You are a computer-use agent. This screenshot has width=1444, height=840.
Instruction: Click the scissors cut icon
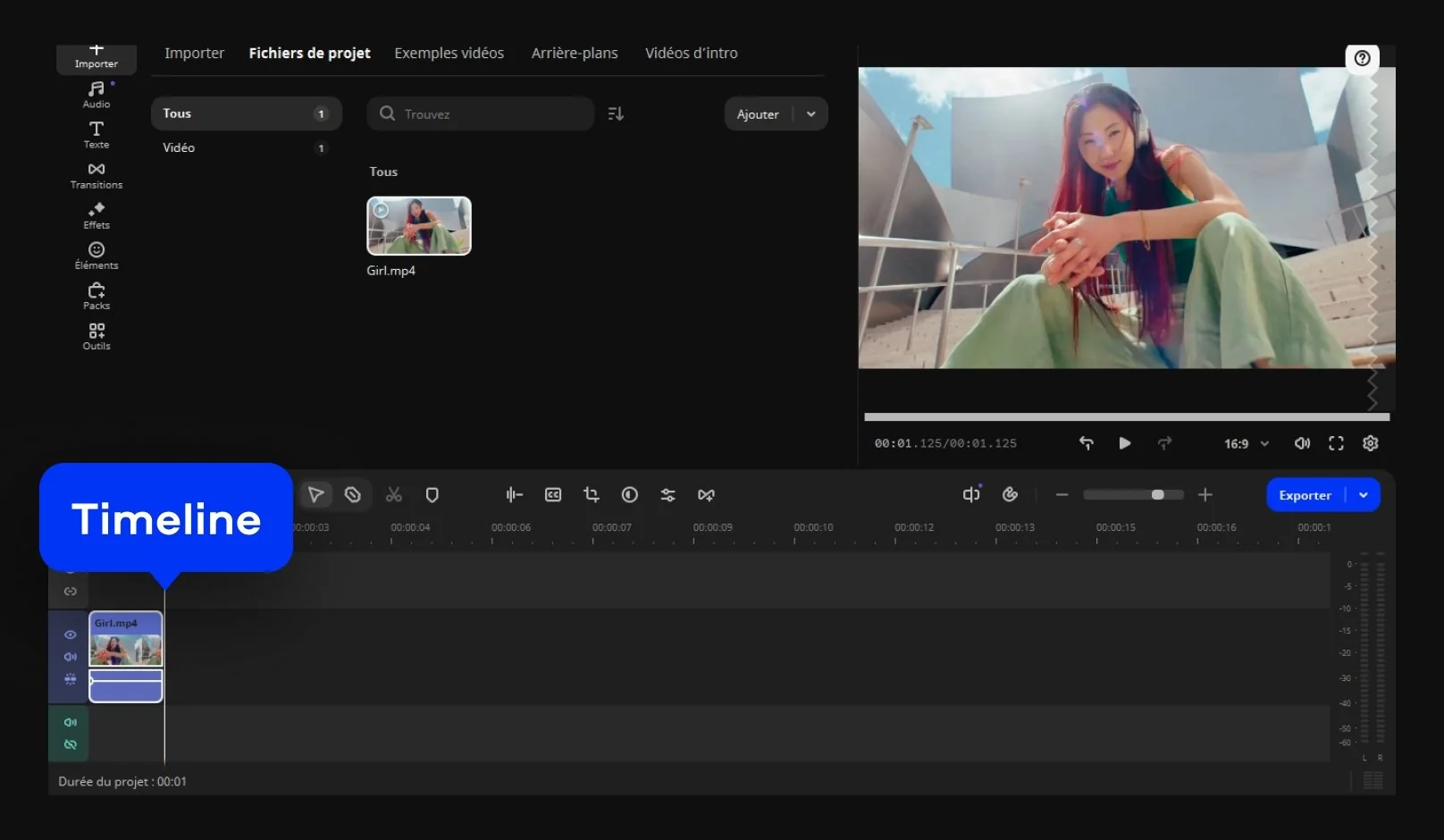[x=393, y=495]
